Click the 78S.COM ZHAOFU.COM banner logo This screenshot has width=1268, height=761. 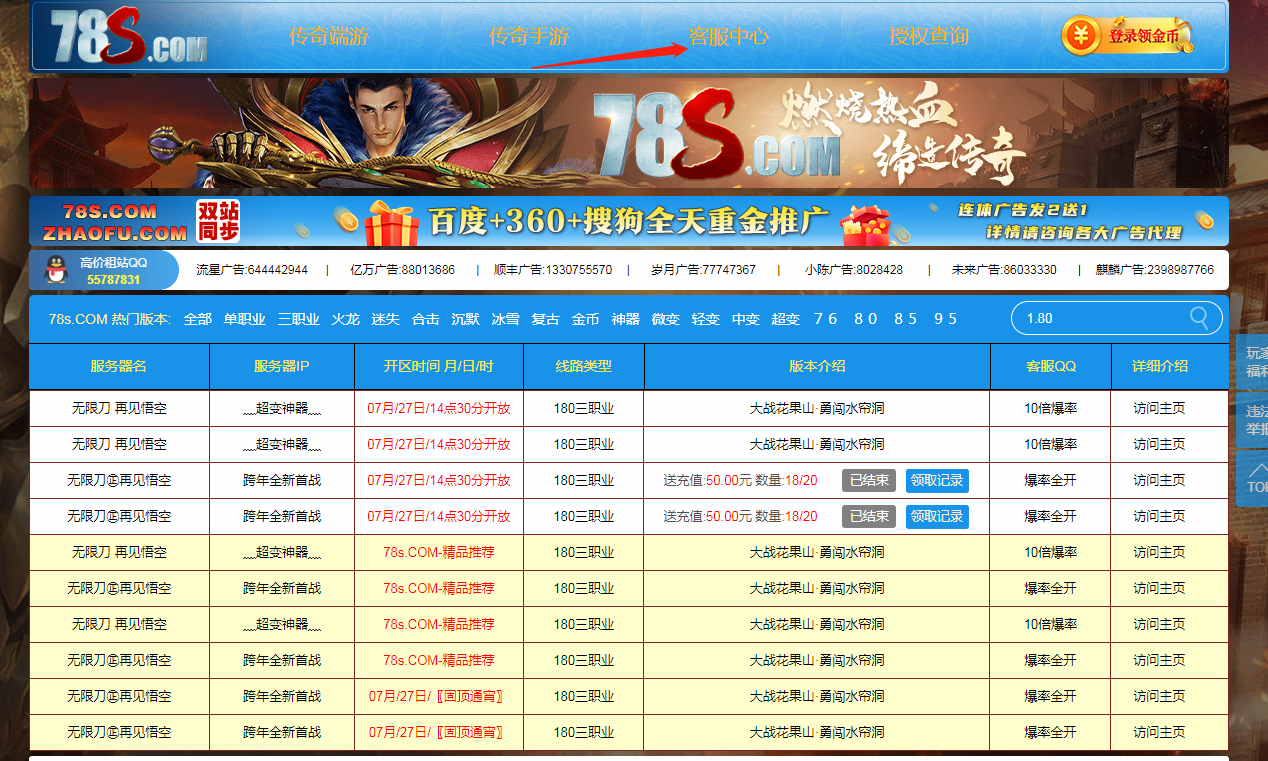coord(114,222)
